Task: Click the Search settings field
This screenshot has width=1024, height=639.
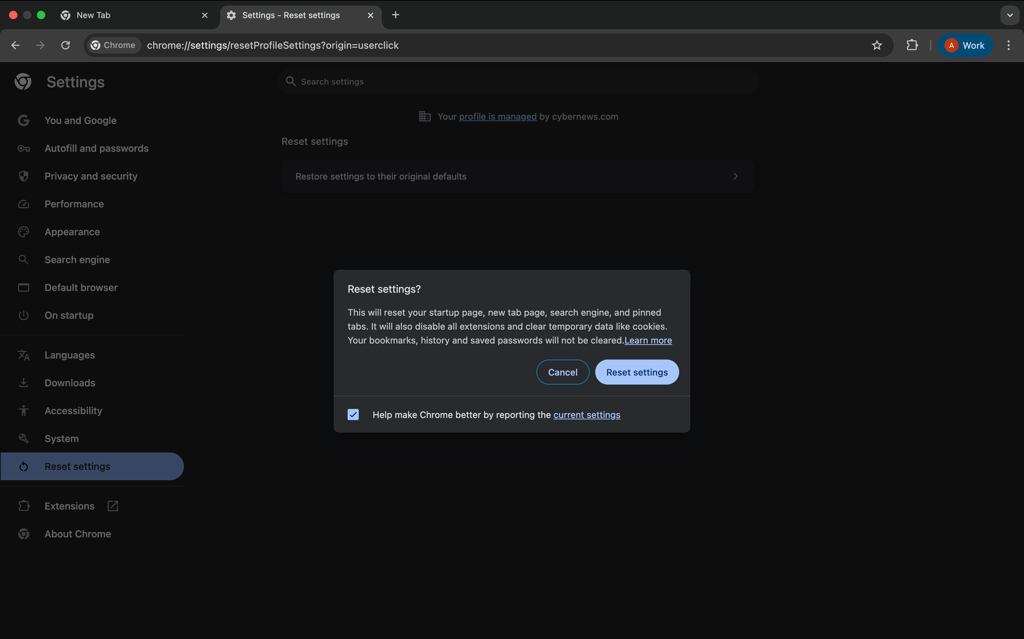Action: [520, 82]
